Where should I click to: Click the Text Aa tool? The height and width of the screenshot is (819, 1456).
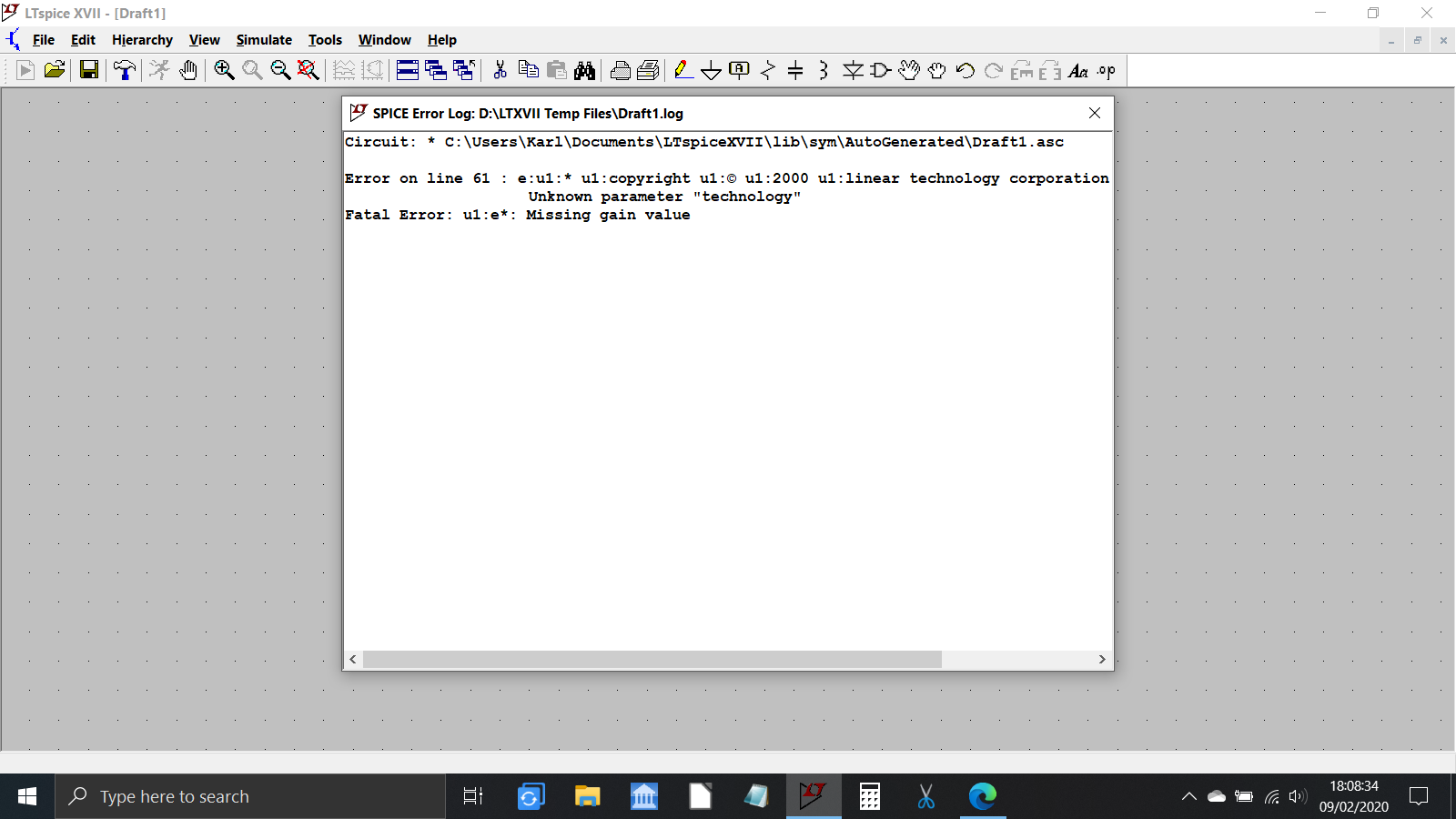pos(1078,70)
